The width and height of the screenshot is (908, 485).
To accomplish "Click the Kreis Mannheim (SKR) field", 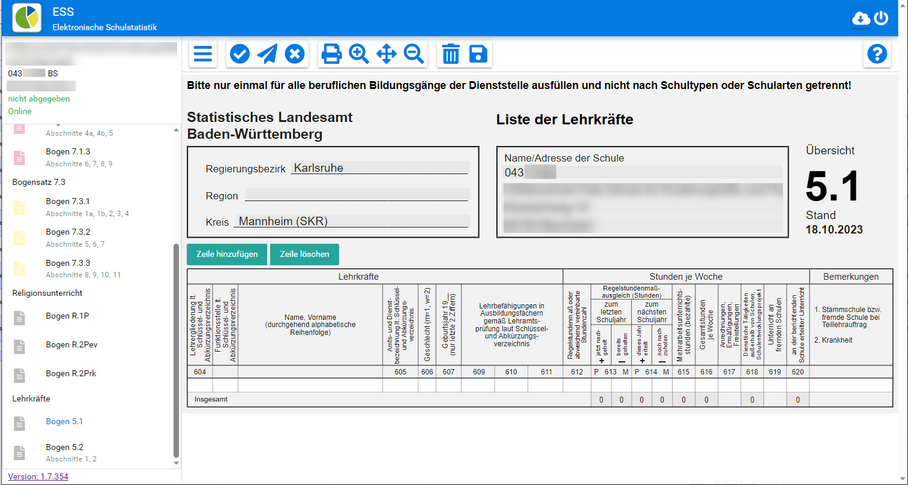I will tap(351, 221).
